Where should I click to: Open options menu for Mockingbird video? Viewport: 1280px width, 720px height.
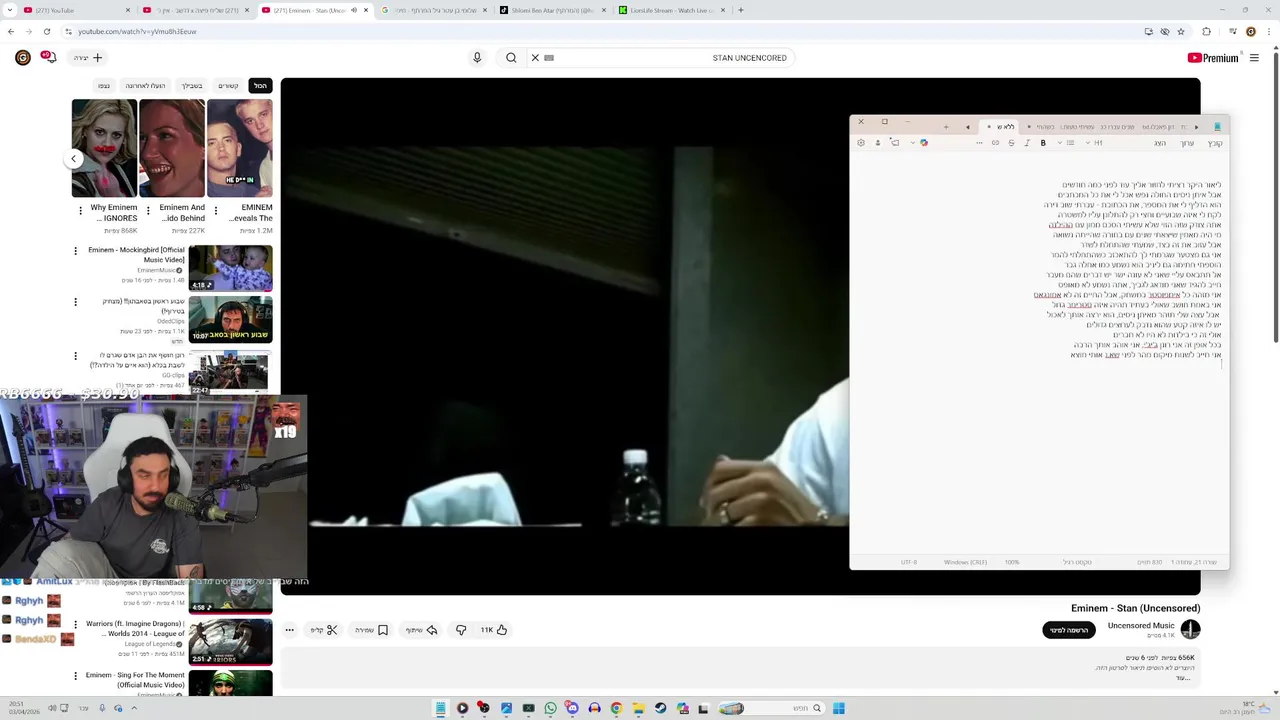click(75, 251)
